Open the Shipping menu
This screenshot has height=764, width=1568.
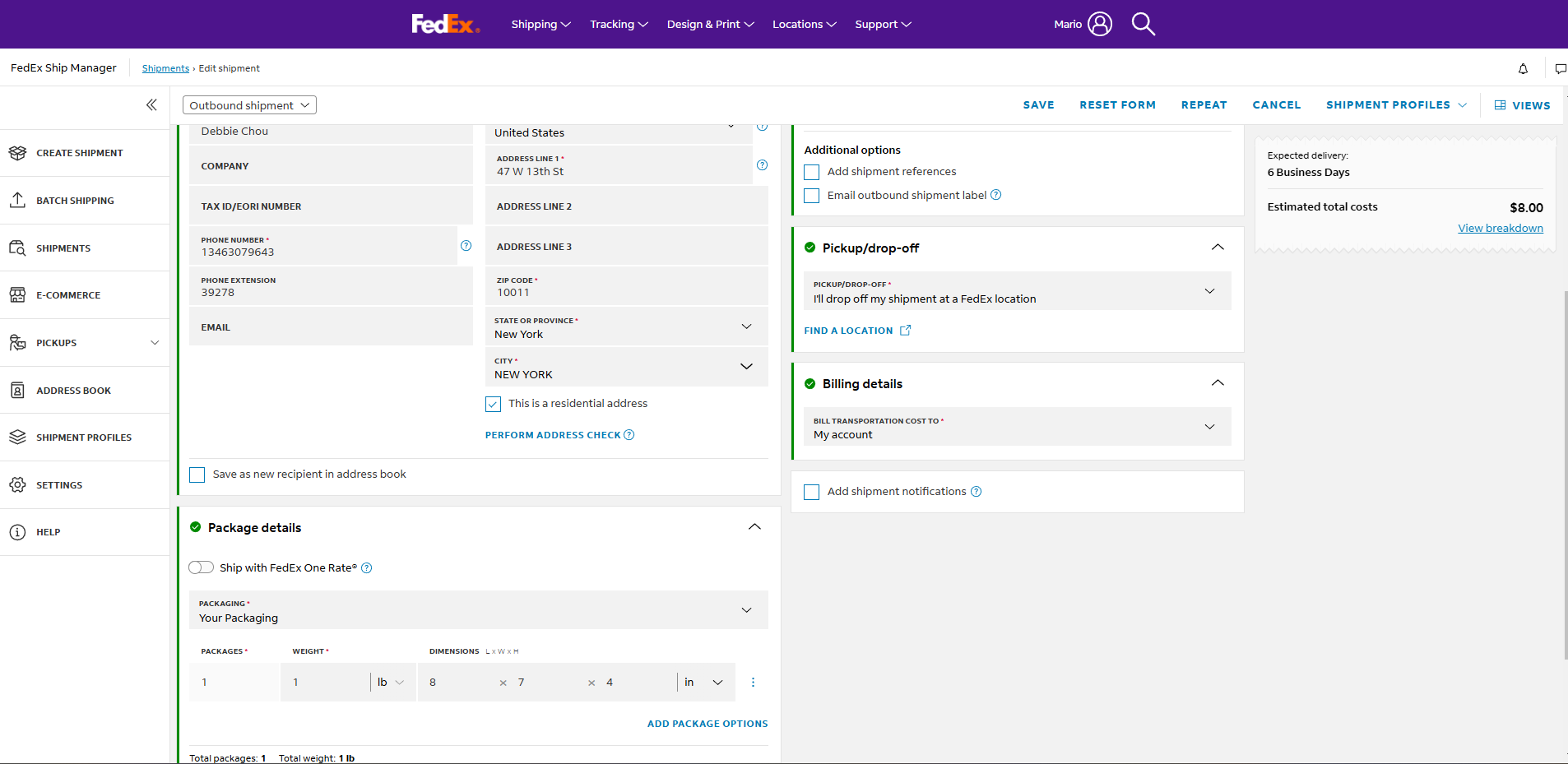[x=540, y=24]
